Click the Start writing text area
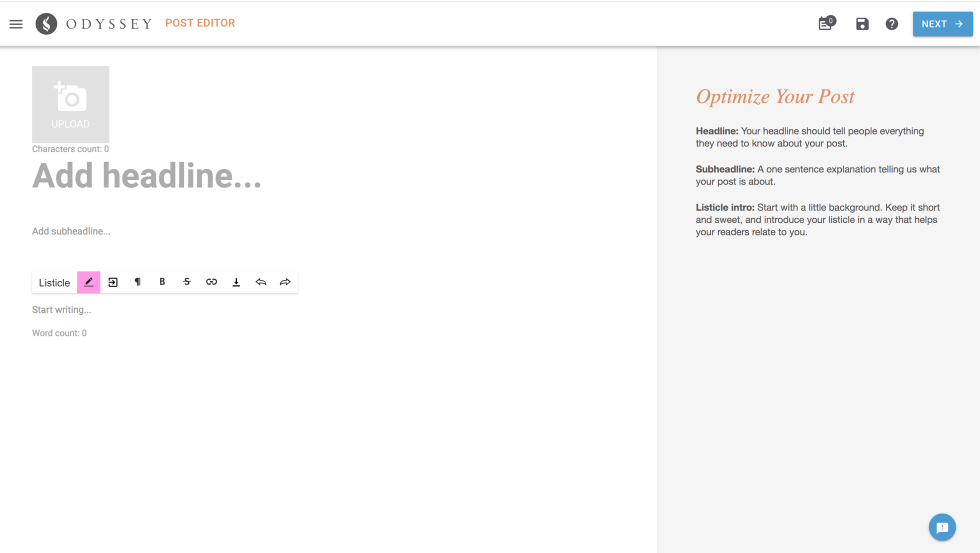Image resolution: width=980 pixels, height=553 pixels. 62,310
